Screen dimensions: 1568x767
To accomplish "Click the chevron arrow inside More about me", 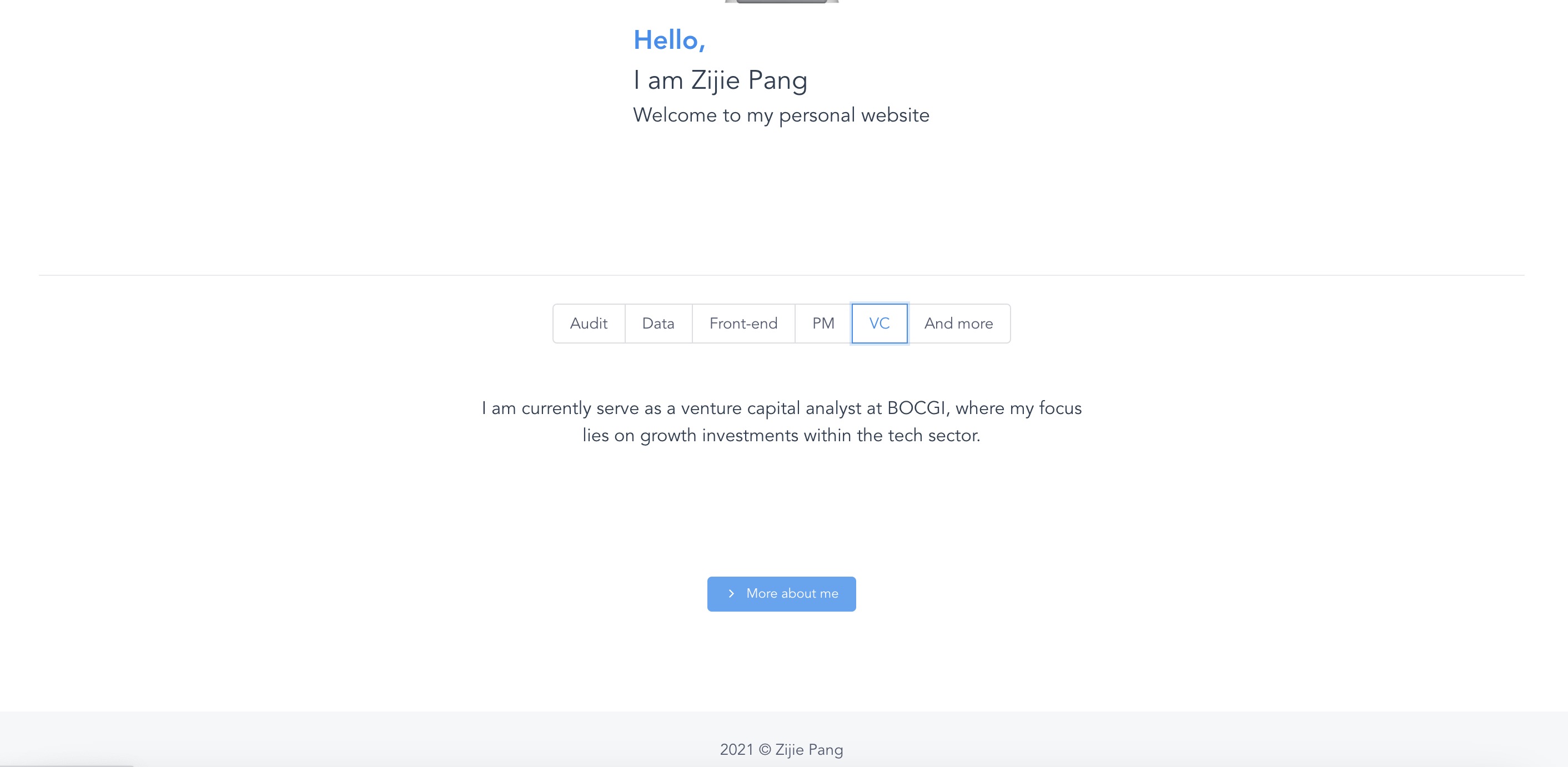I will point(732,594).
